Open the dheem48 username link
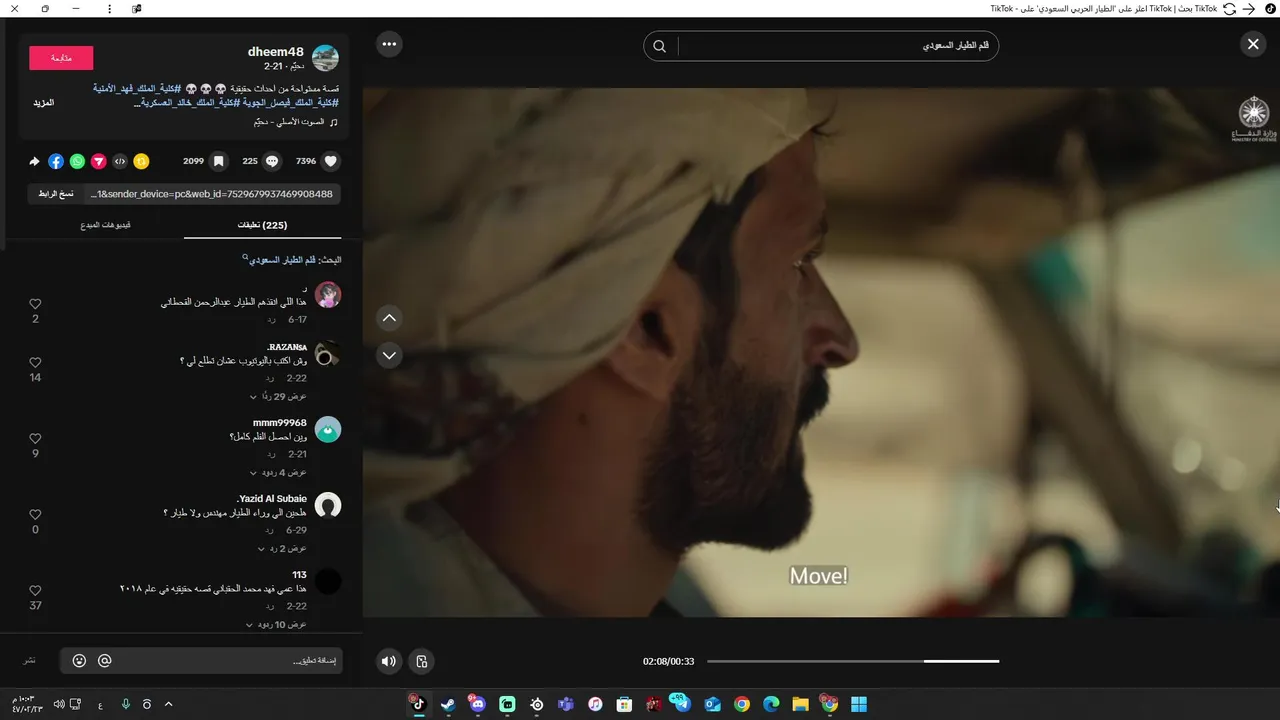This screenshot has height=720, width=1280. 275,52
